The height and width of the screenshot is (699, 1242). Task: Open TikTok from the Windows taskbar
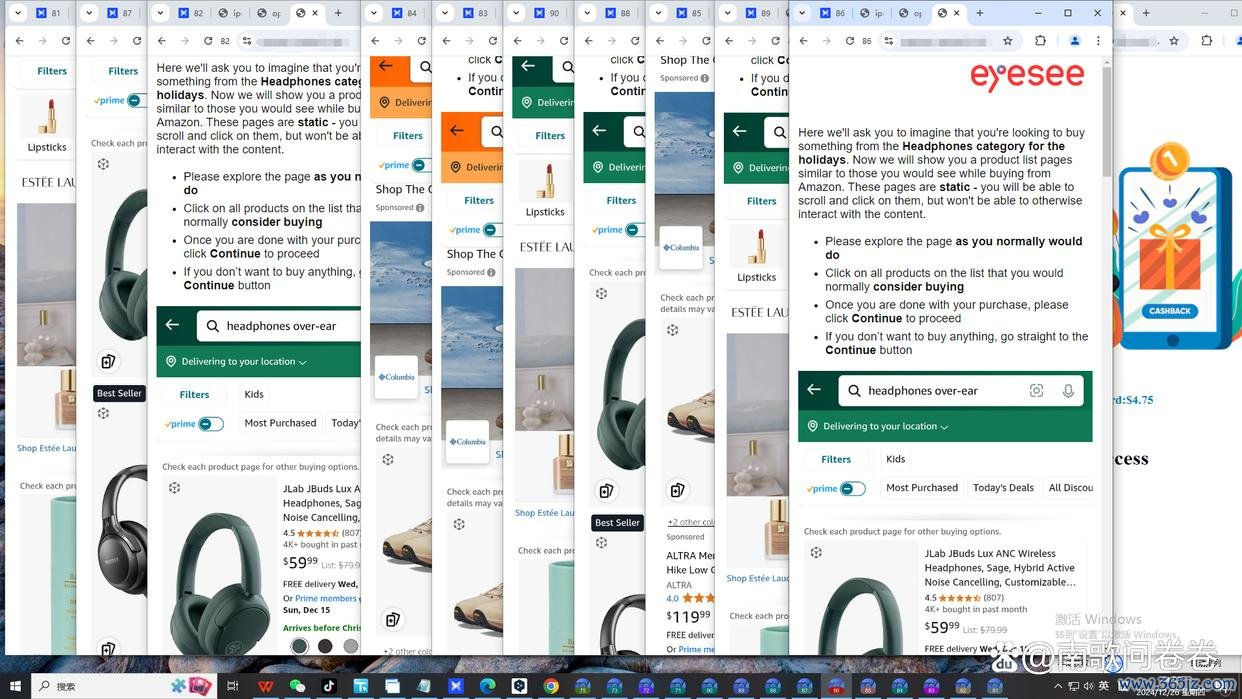pos(328,686)
